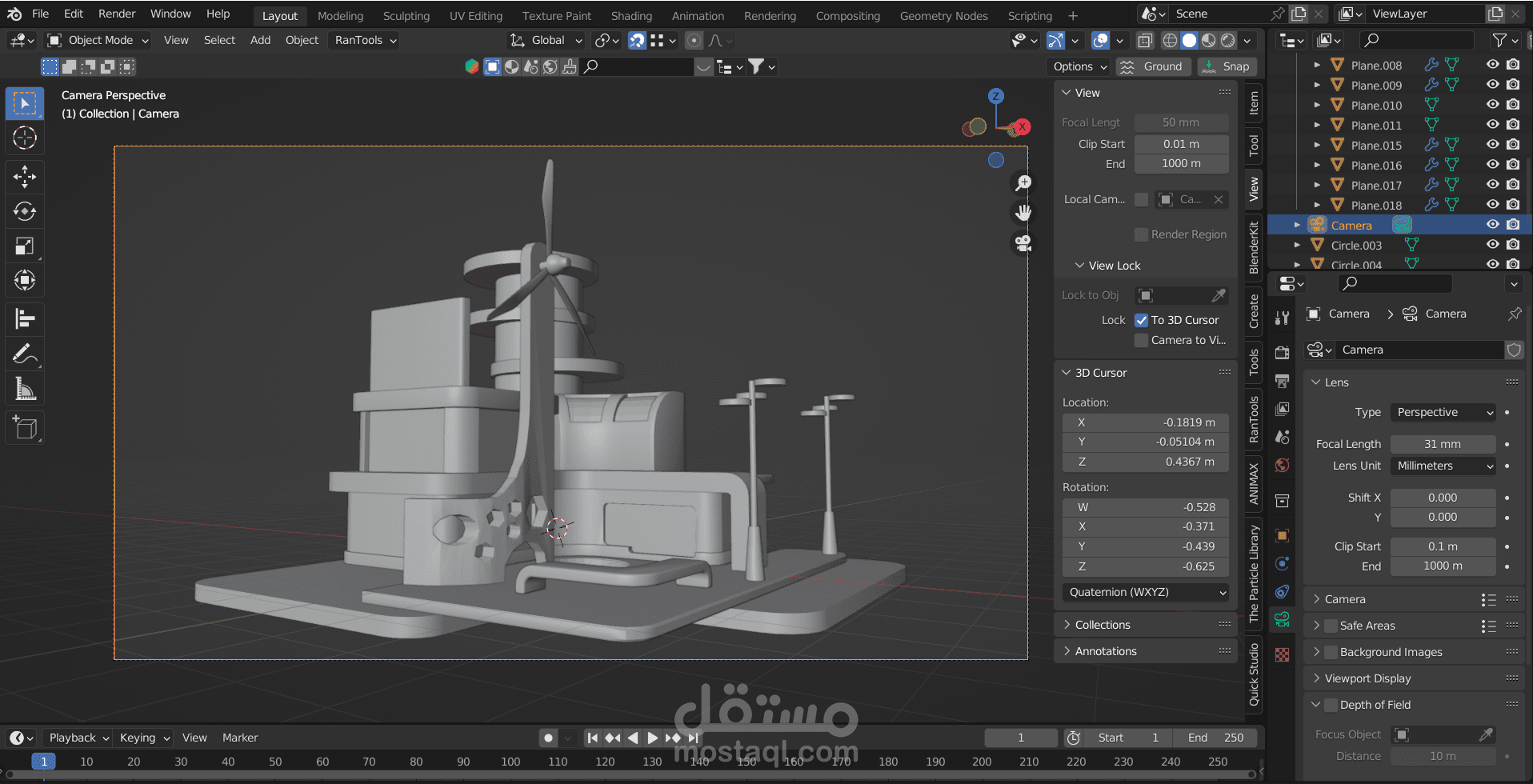This screenshot has width=1533, height=784.
Task: Expand the Collections panel
Action: coord(1103,625)
